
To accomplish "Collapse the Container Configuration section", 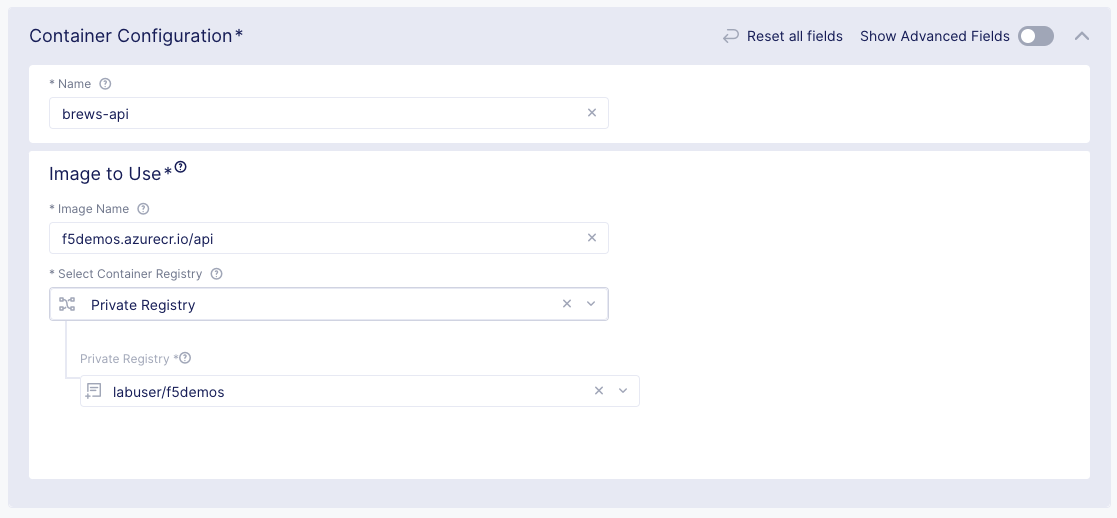I will click(x=1081, y=36).
